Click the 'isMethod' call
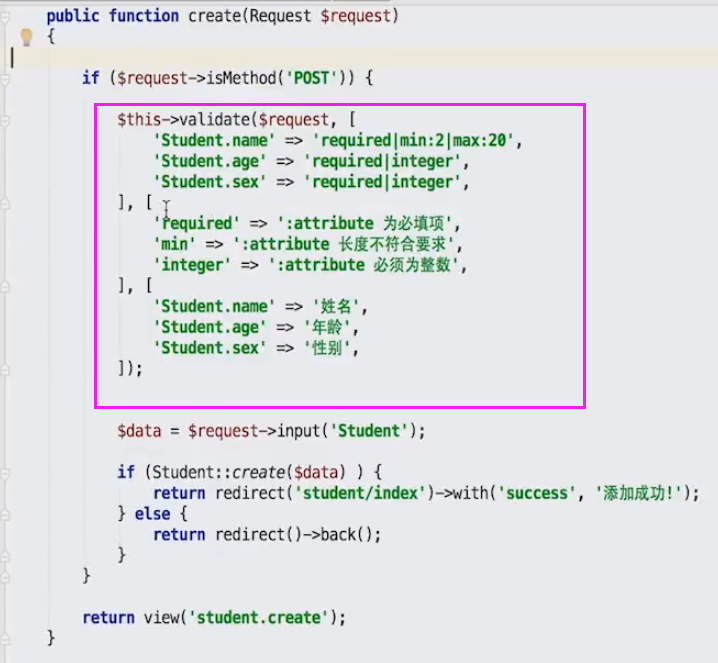The image size is (718, 663). (241, 78)
